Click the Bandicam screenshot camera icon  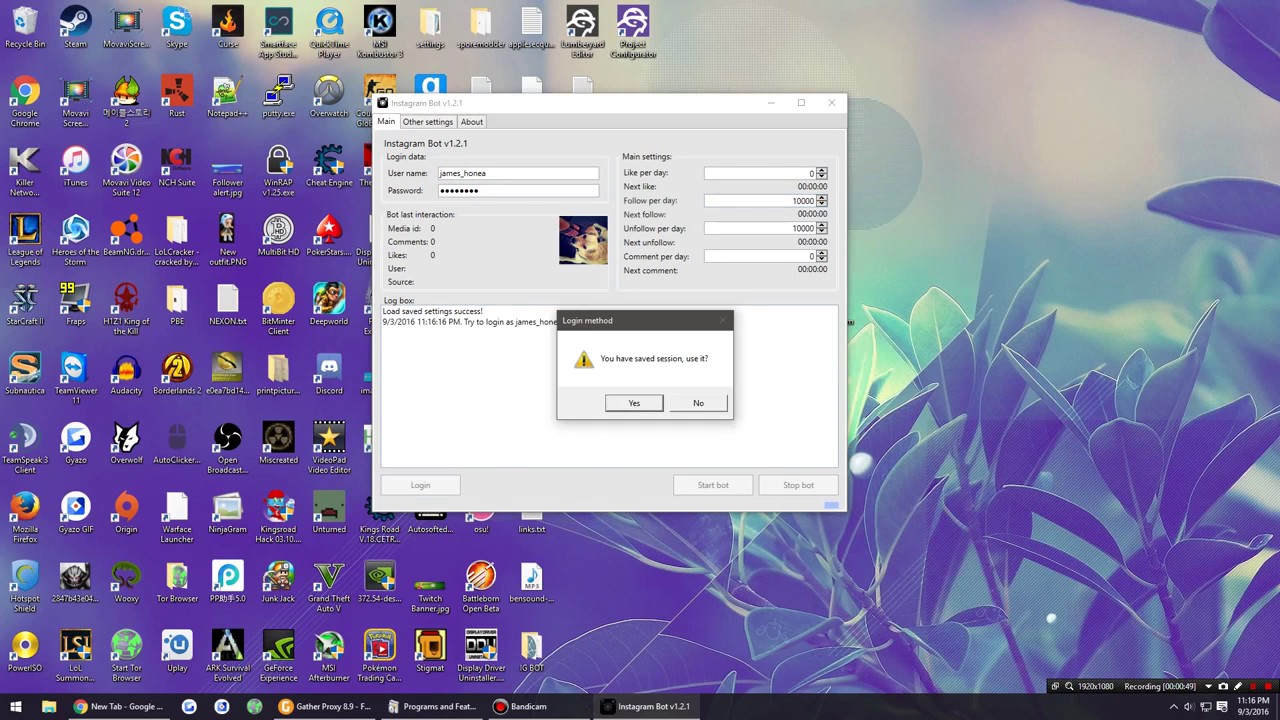(1223, 687)
